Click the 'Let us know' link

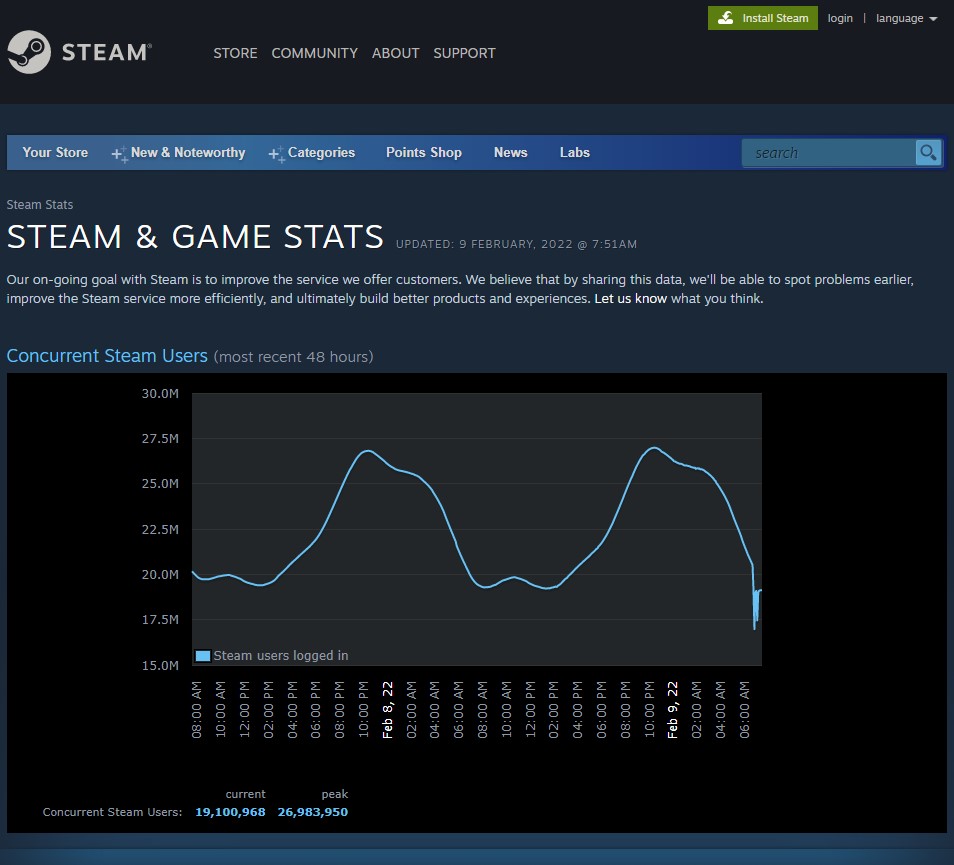point(630,299)
